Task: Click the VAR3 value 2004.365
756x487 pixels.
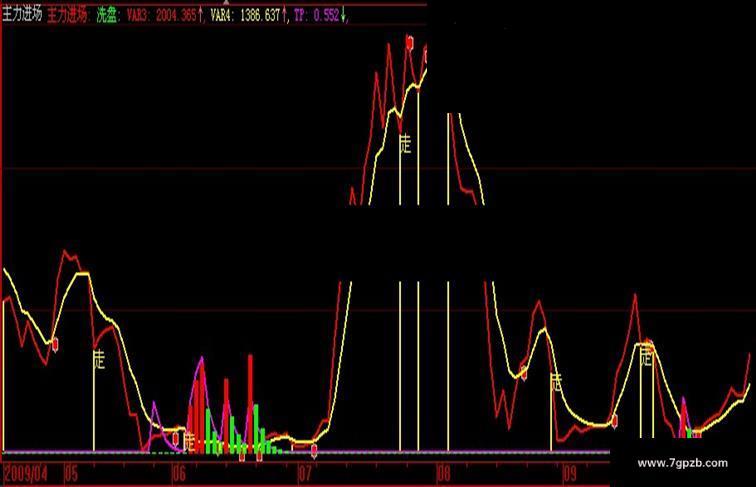Action: point(176,15)
